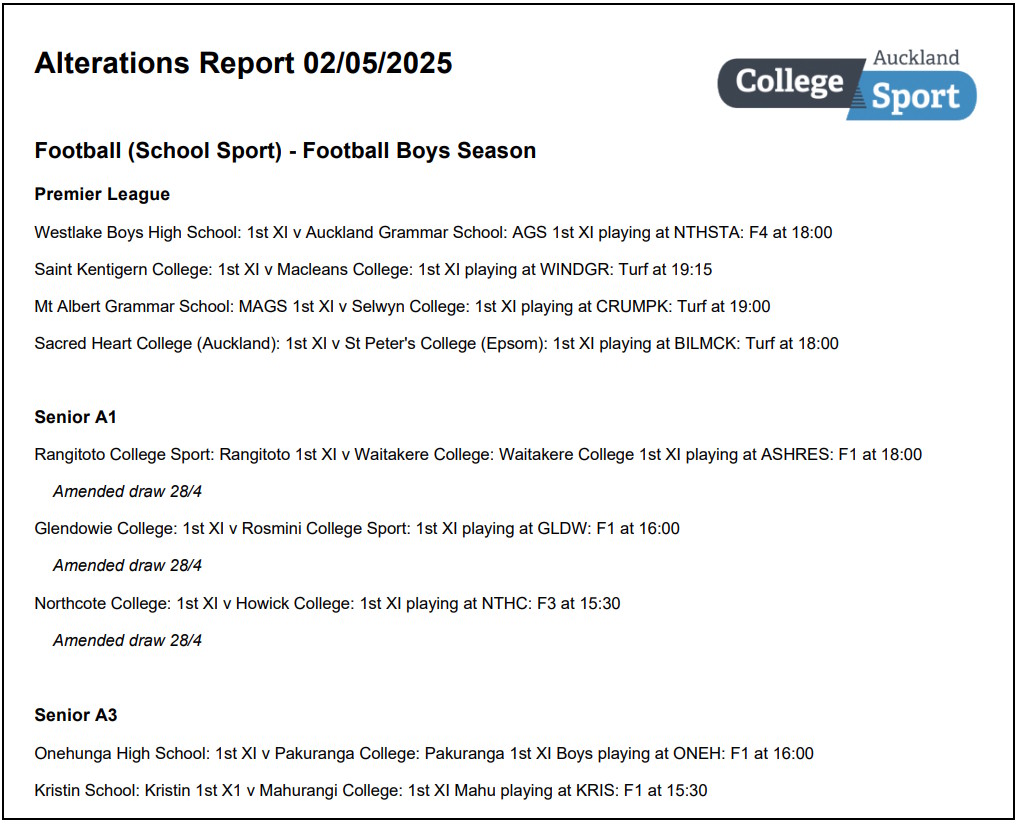Viewport: 1019px width, 824px height.
Task: Click the word College in the logo
Action: [x=790, y=83]
